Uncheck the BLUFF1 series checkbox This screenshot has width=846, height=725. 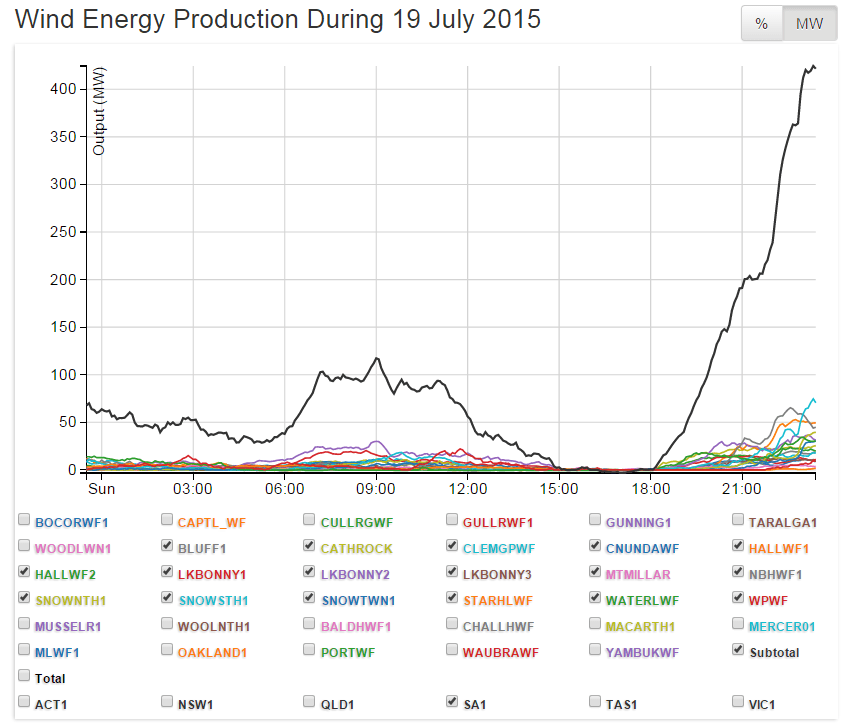click(x=167, y=546)
